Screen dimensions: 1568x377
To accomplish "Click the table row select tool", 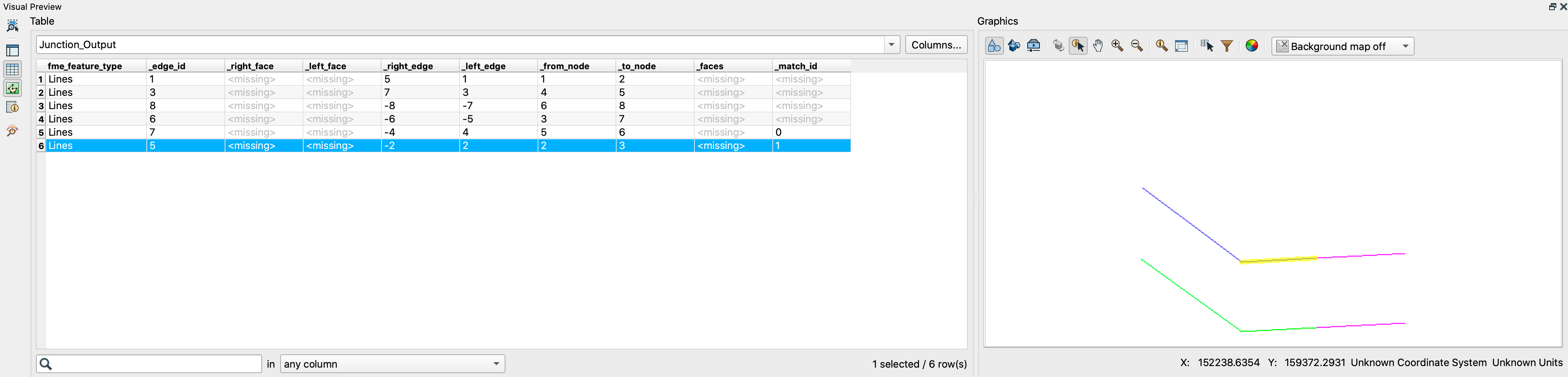I will point(1207,46).
